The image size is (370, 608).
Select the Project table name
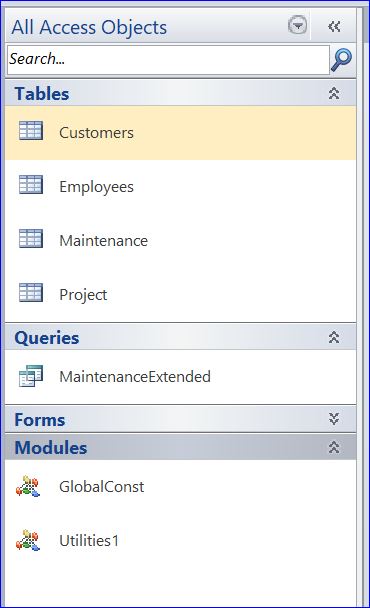pos(83,295)
